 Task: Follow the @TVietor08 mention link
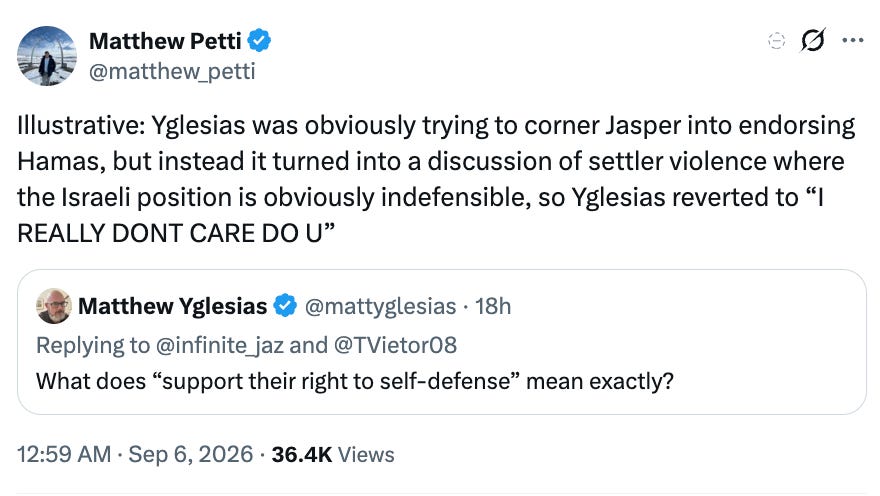coord(395,345)
